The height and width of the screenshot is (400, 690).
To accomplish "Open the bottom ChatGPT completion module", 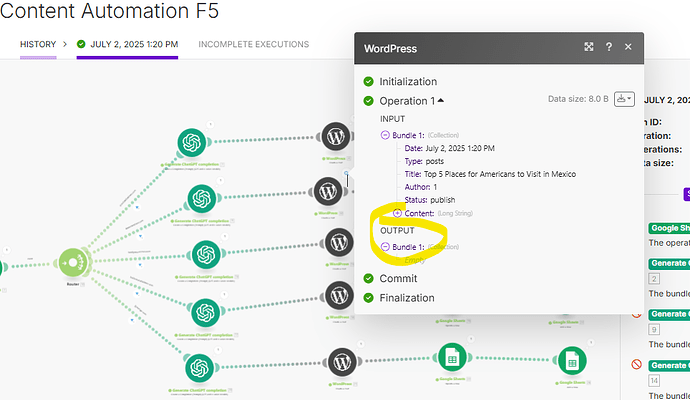I will [x=199, y=368].
